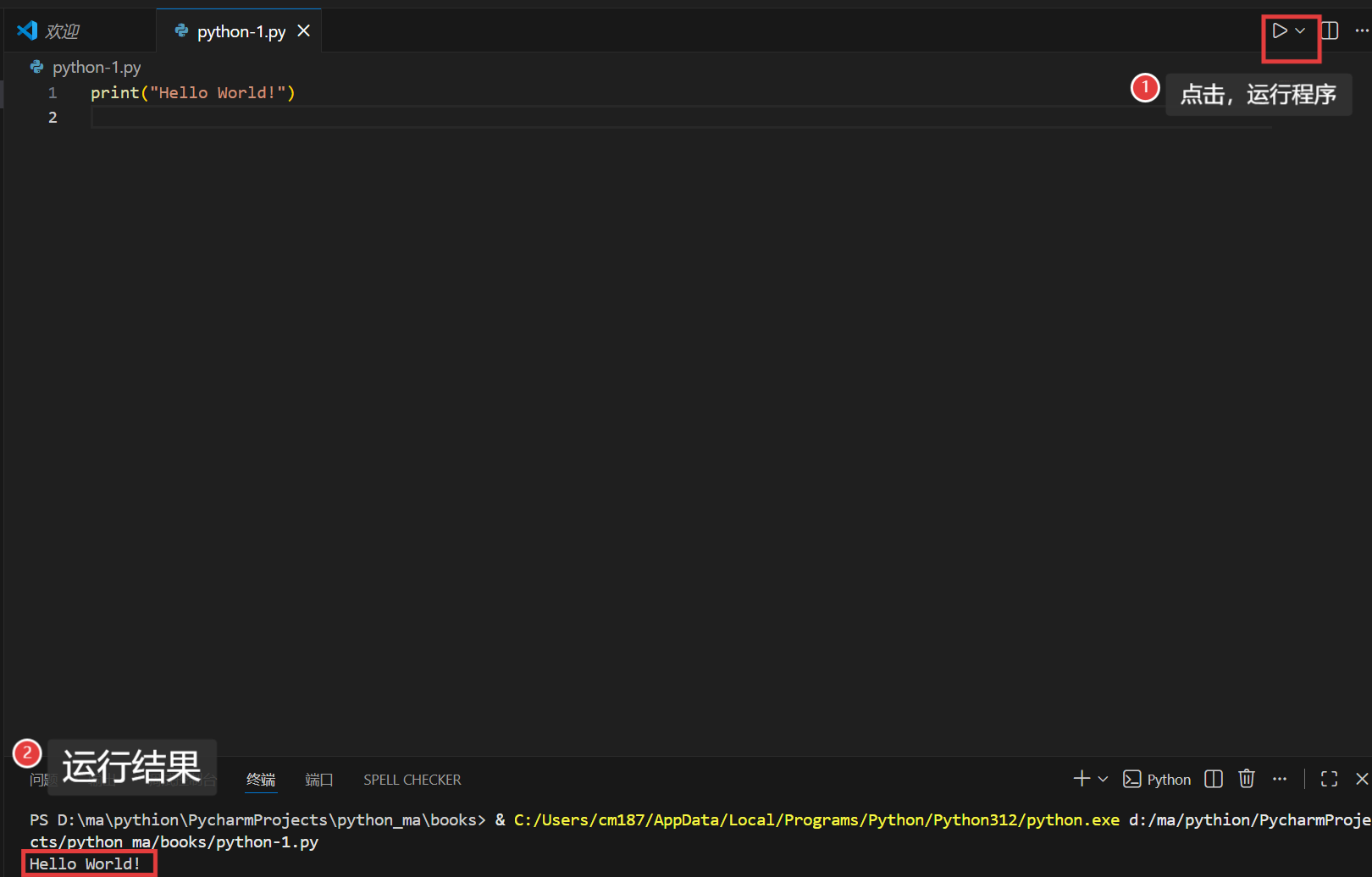Screen dimensions: 1372x877
Task: Click the line 1 number in the gutter
Action: pyautogui.click(x=53, y=93)
